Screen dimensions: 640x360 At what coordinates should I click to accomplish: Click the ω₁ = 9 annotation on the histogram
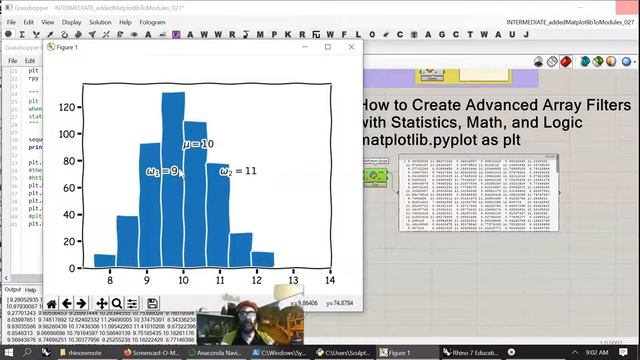coord(162,171)
